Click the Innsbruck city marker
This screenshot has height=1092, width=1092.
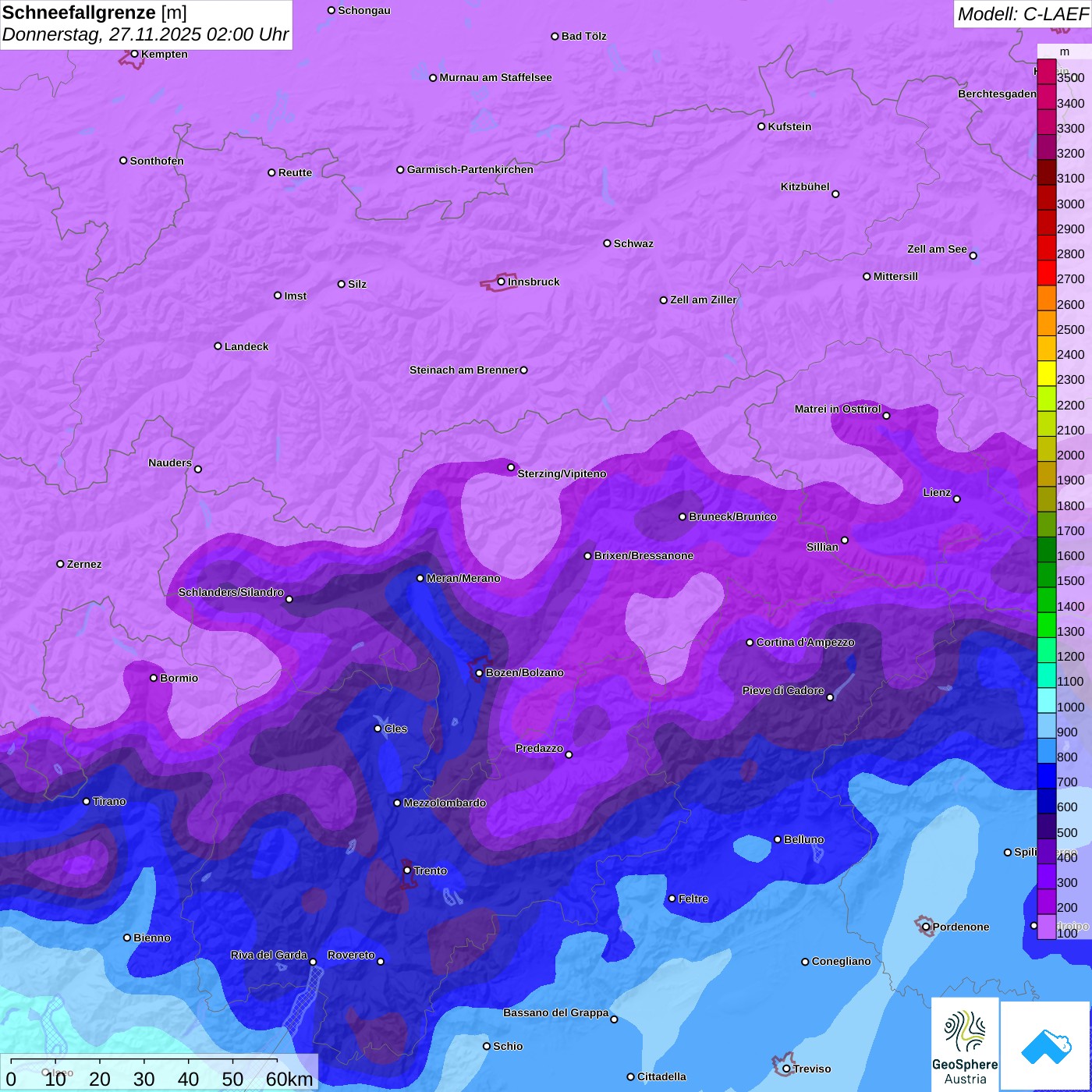tap(502, 282)
